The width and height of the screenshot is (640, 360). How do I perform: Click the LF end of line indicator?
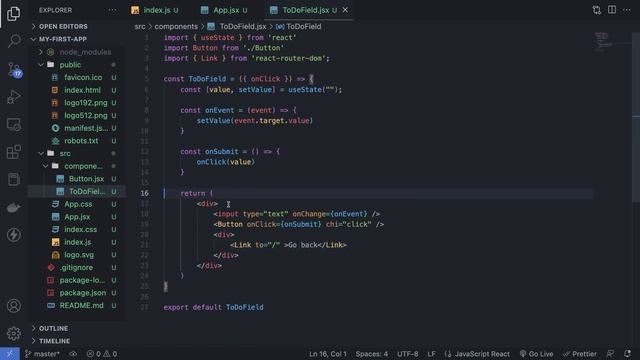point(431,354)
